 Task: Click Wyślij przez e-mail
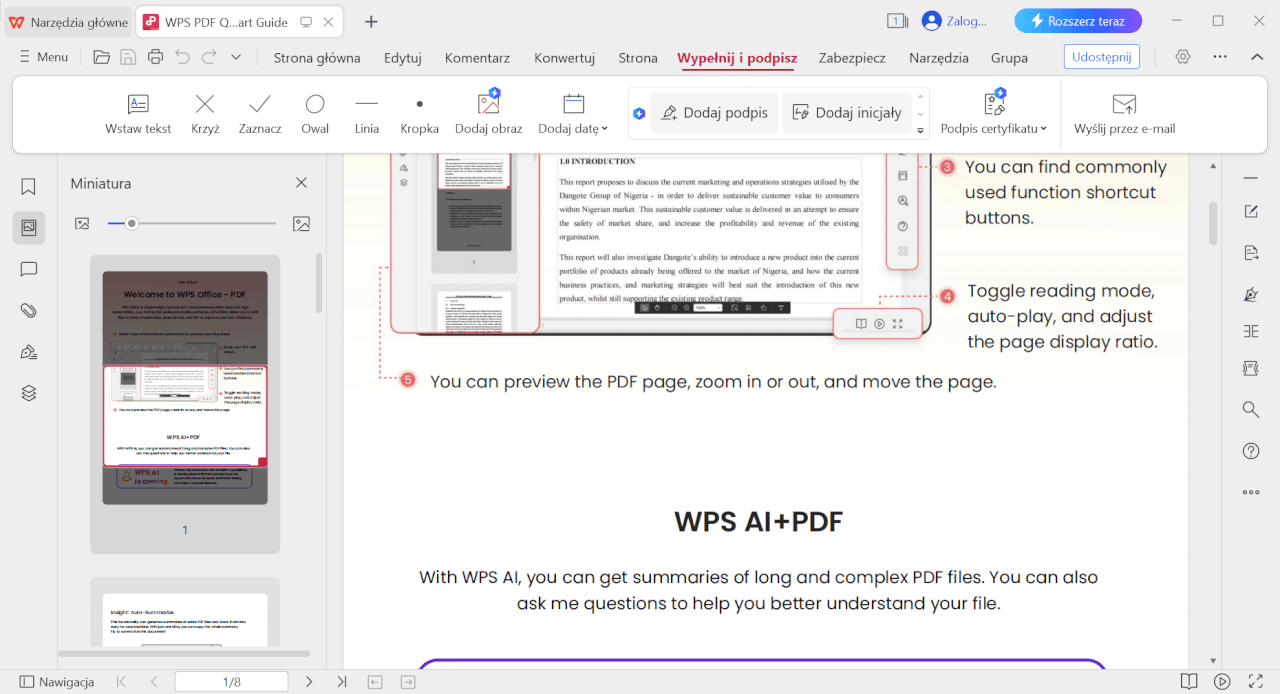[x=1124, y=114]
